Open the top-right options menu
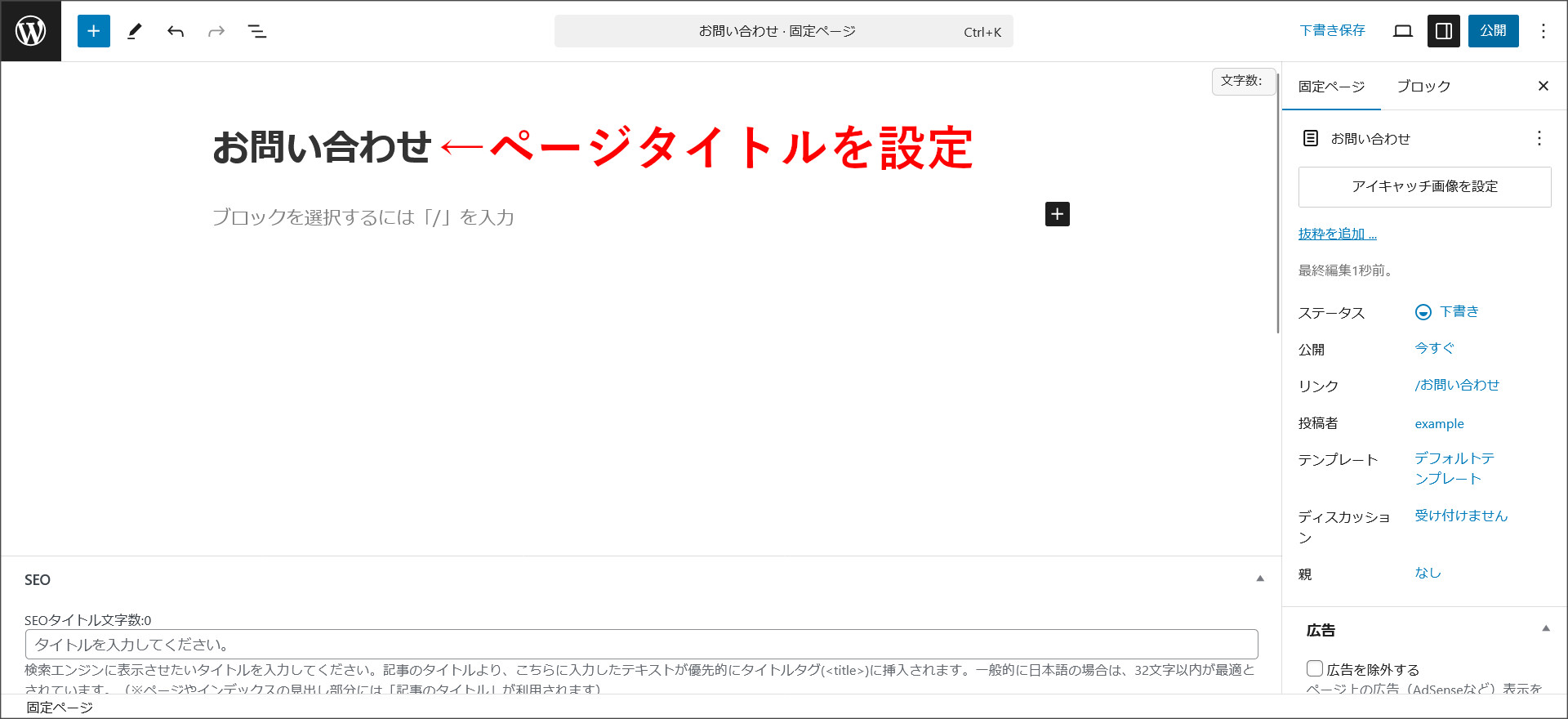 (x=1543, y=31)
